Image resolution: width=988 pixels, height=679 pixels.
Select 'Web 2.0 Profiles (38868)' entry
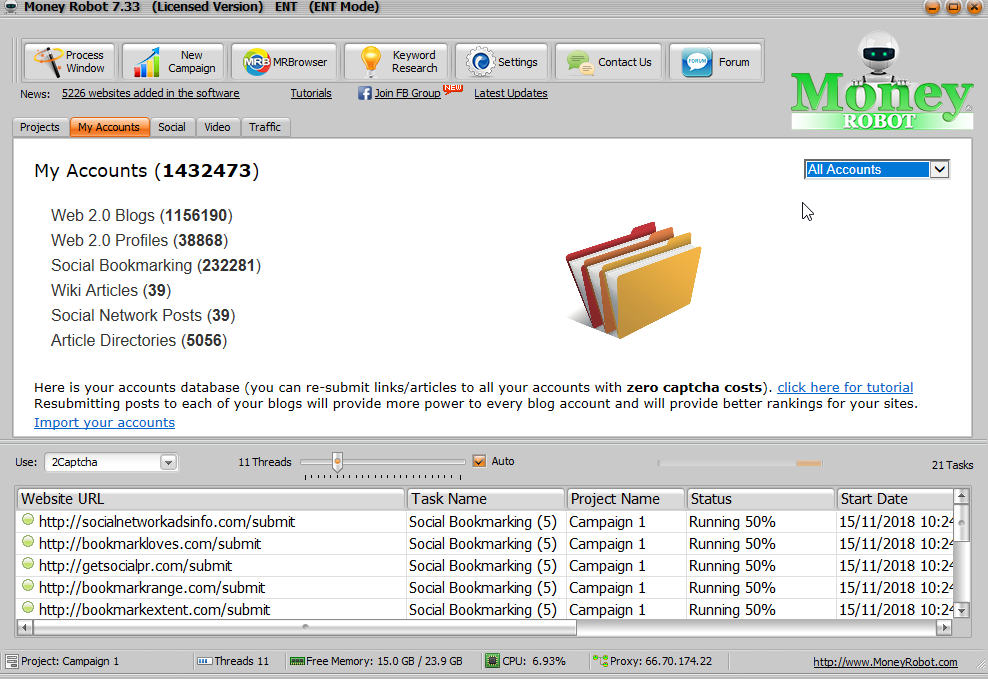click(x=139, y=241)
